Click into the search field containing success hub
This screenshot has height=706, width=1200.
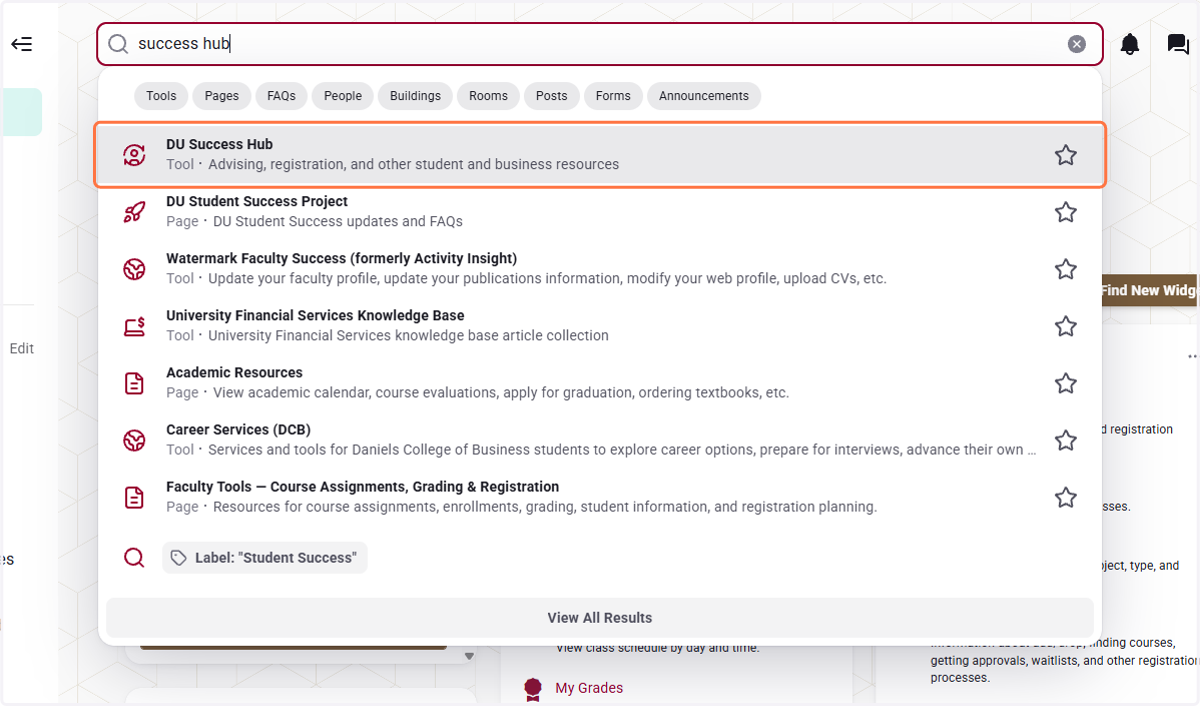pyautogui.click(x=600, y=44)
